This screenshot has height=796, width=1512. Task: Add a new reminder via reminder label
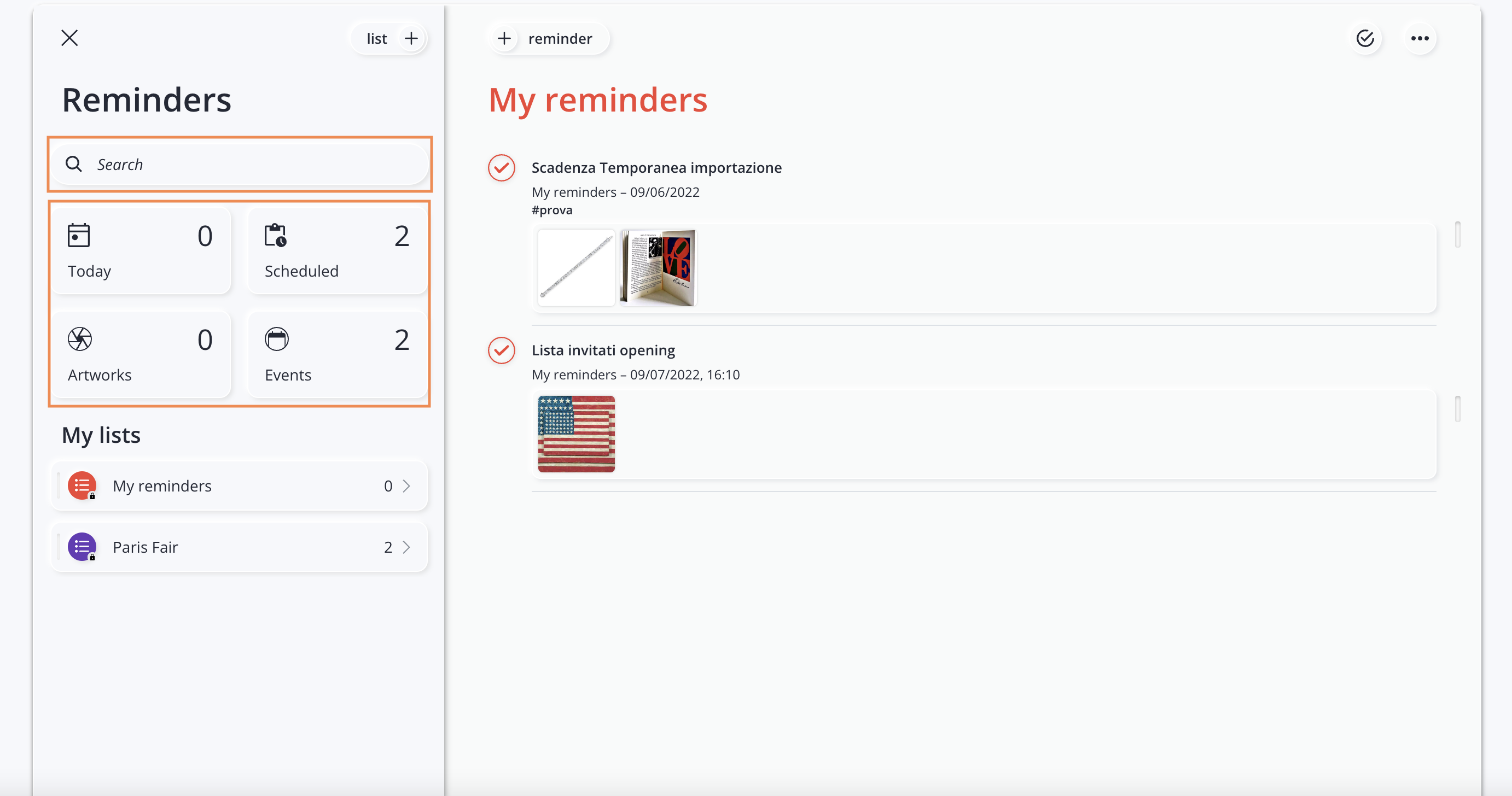tap(560, 39)
